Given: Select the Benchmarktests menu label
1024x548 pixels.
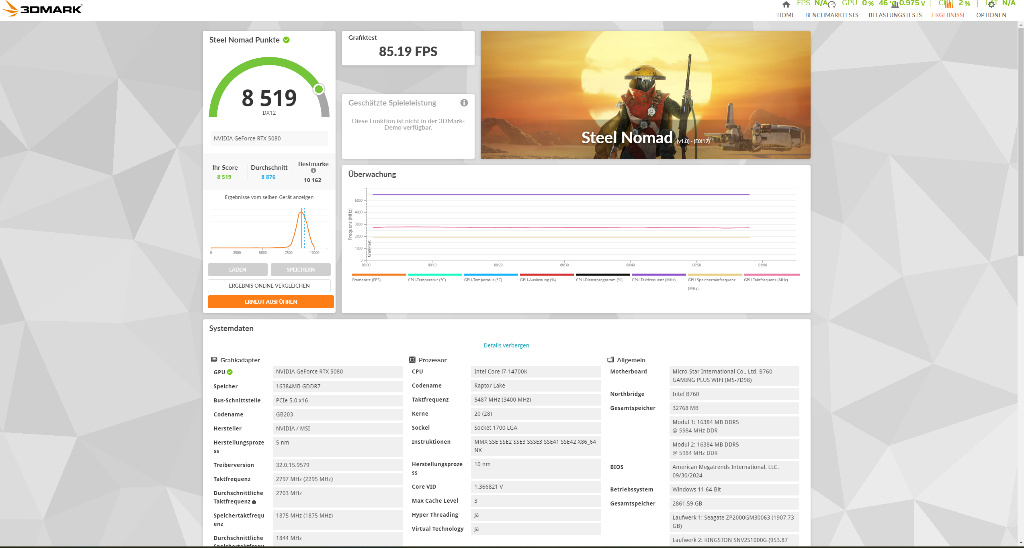Looking at the screenshot, I should (x=831, y=15).
